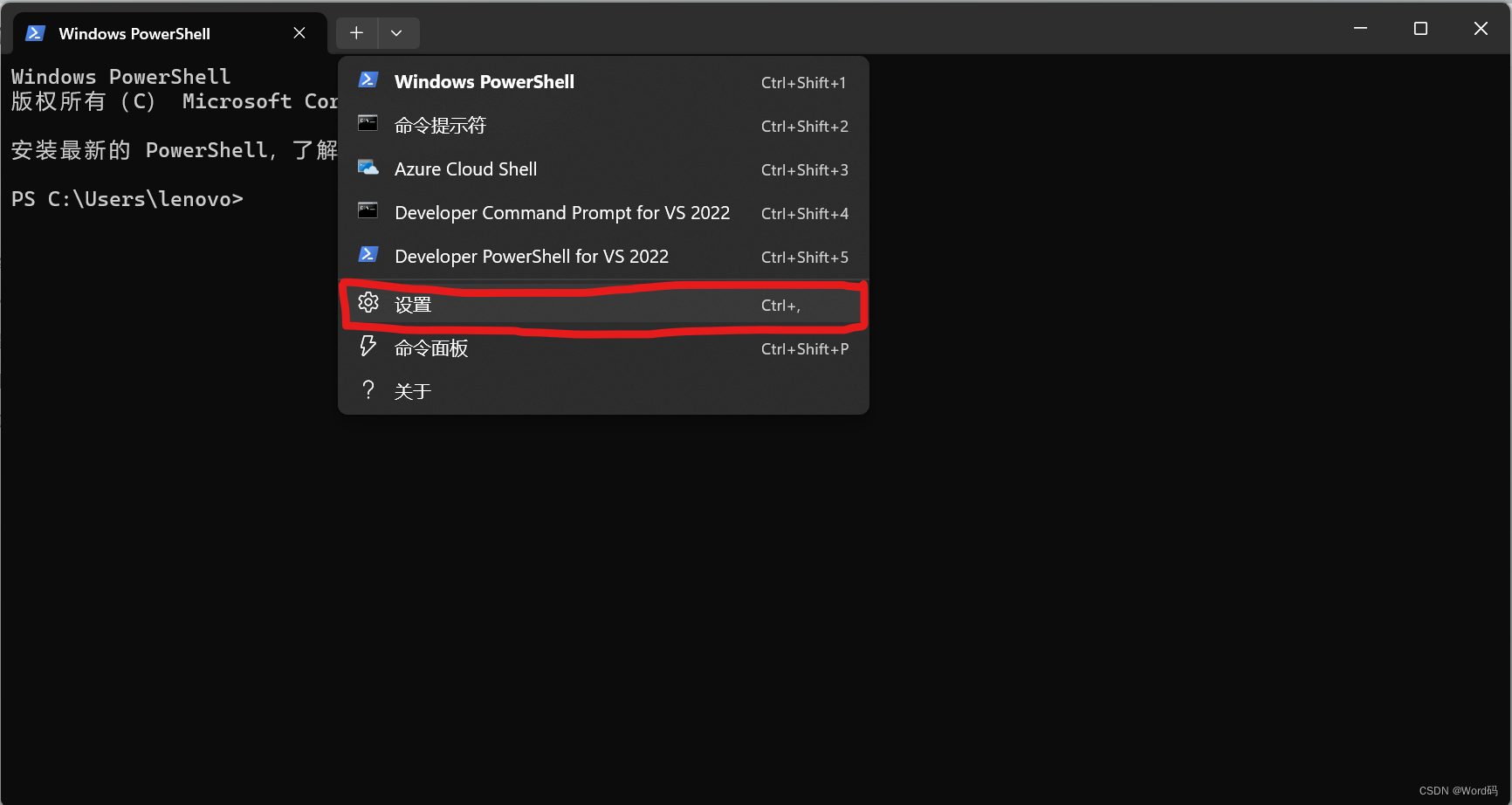Click PowerShell icon in tab header
Image resolution: width=1512 pixels, height=805 pixels.
[35, 33]
